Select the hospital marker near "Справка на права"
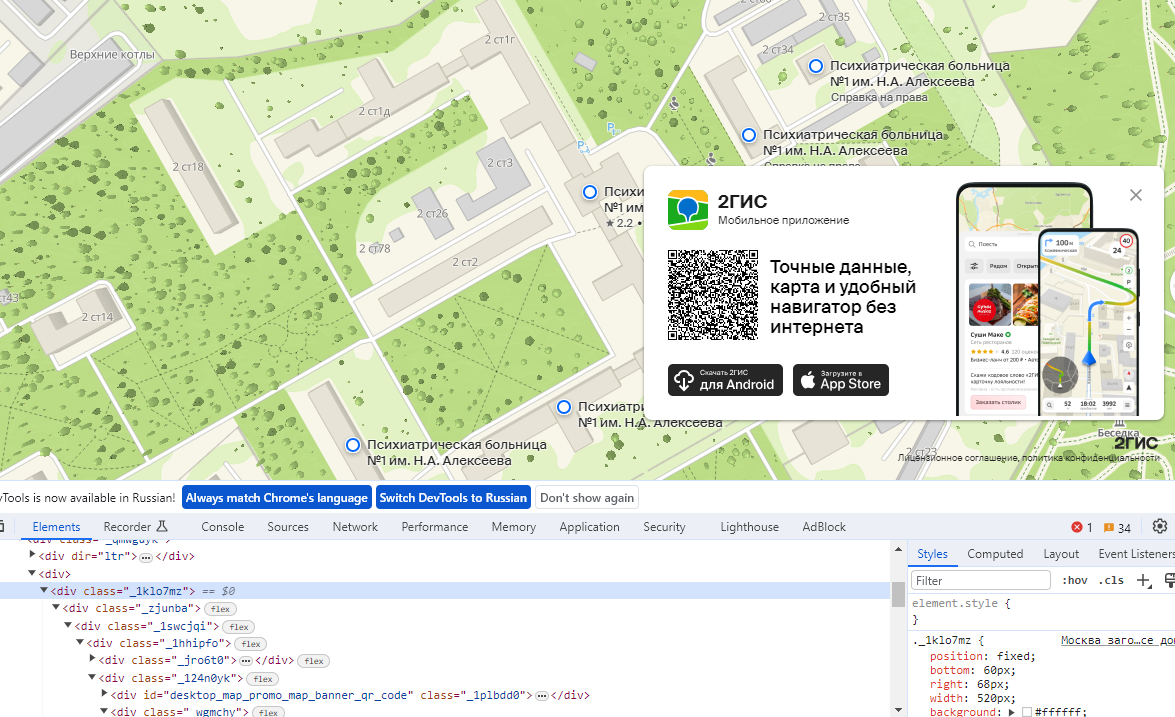The width and height of the screenshot is (1175, 717). [816, 66]
